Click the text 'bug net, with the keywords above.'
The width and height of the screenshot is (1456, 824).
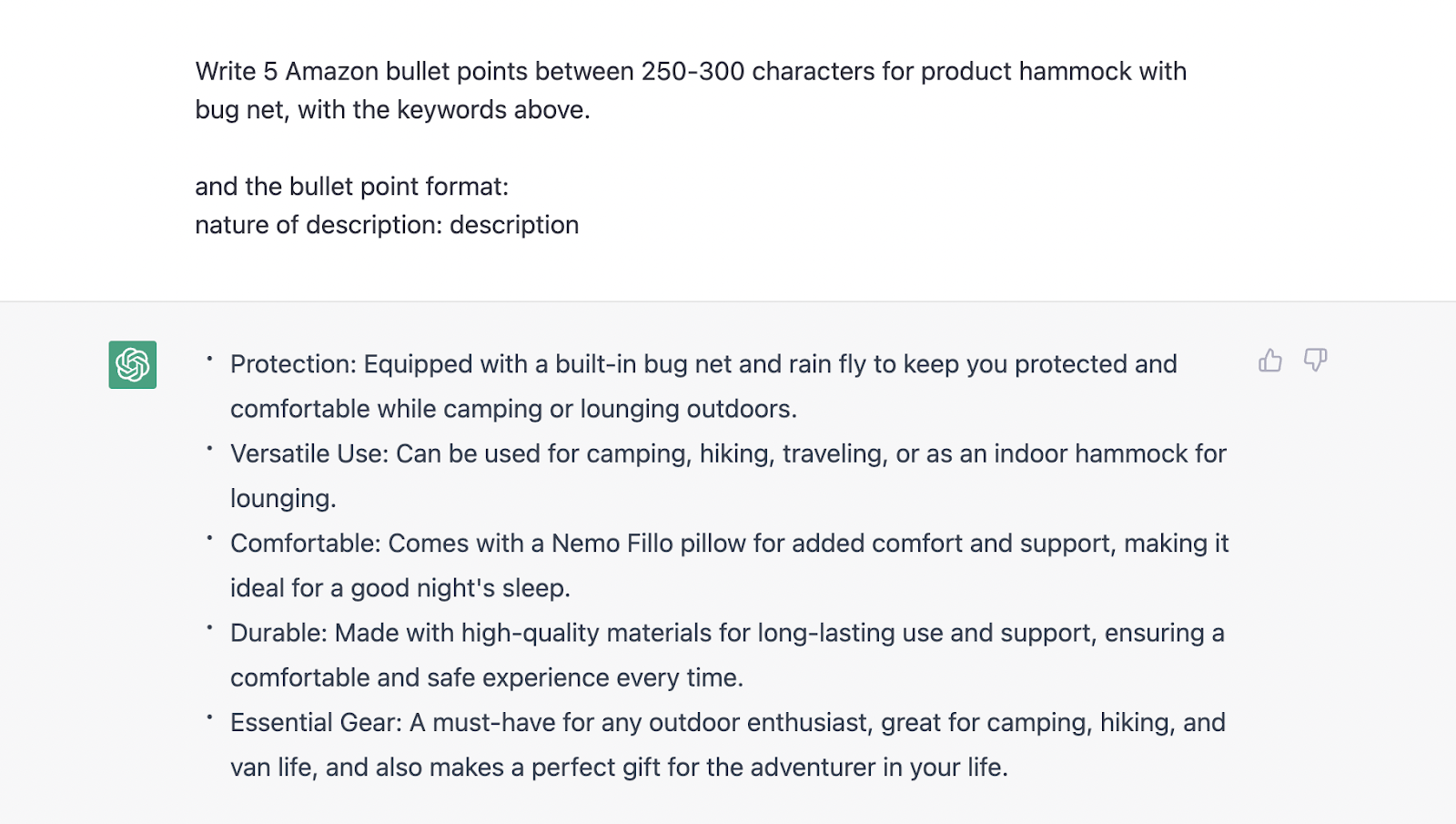point(392,110)
